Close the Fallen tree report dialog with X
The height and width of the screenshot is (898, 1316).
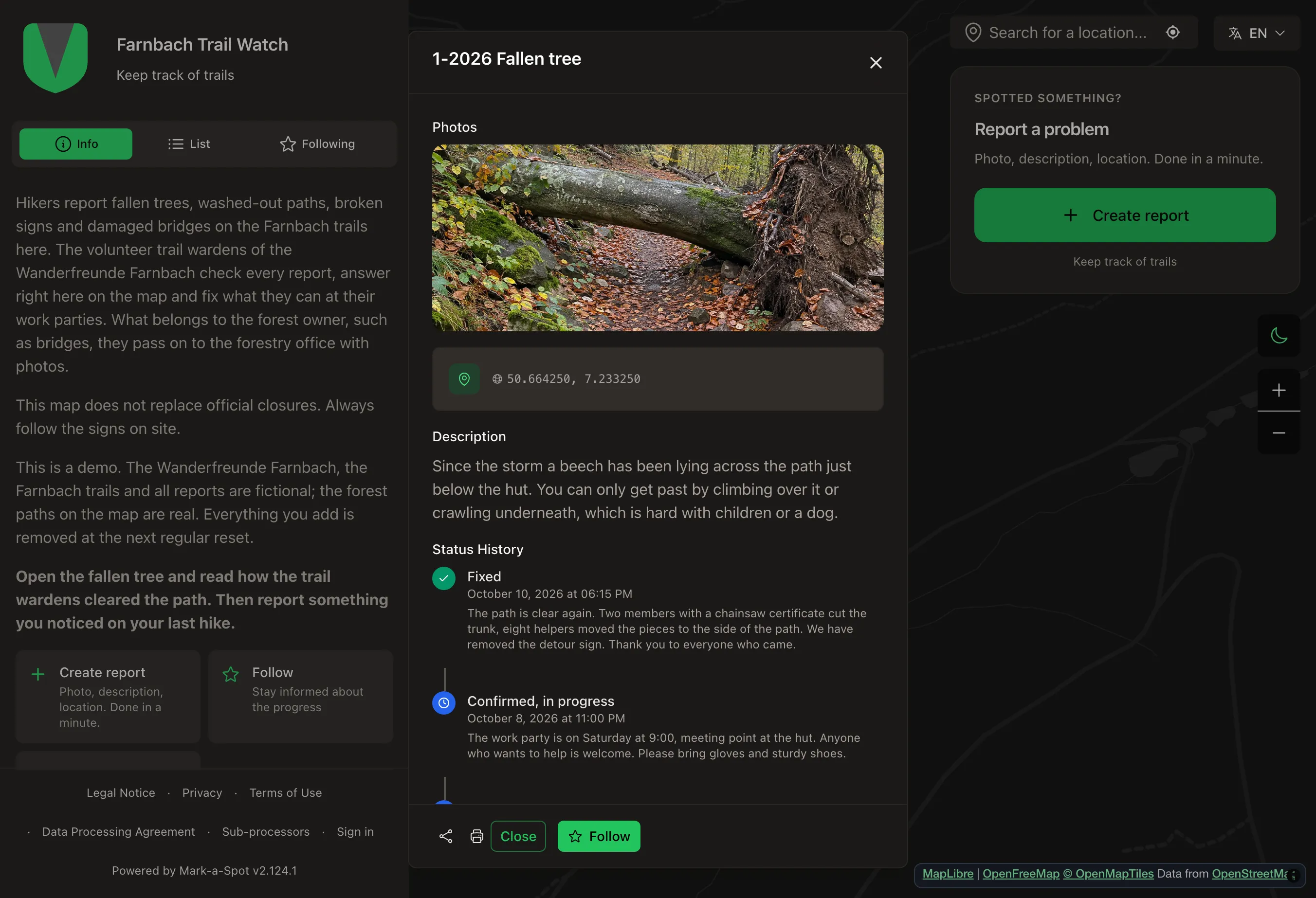pyautogui.click(x=876, y=63)
